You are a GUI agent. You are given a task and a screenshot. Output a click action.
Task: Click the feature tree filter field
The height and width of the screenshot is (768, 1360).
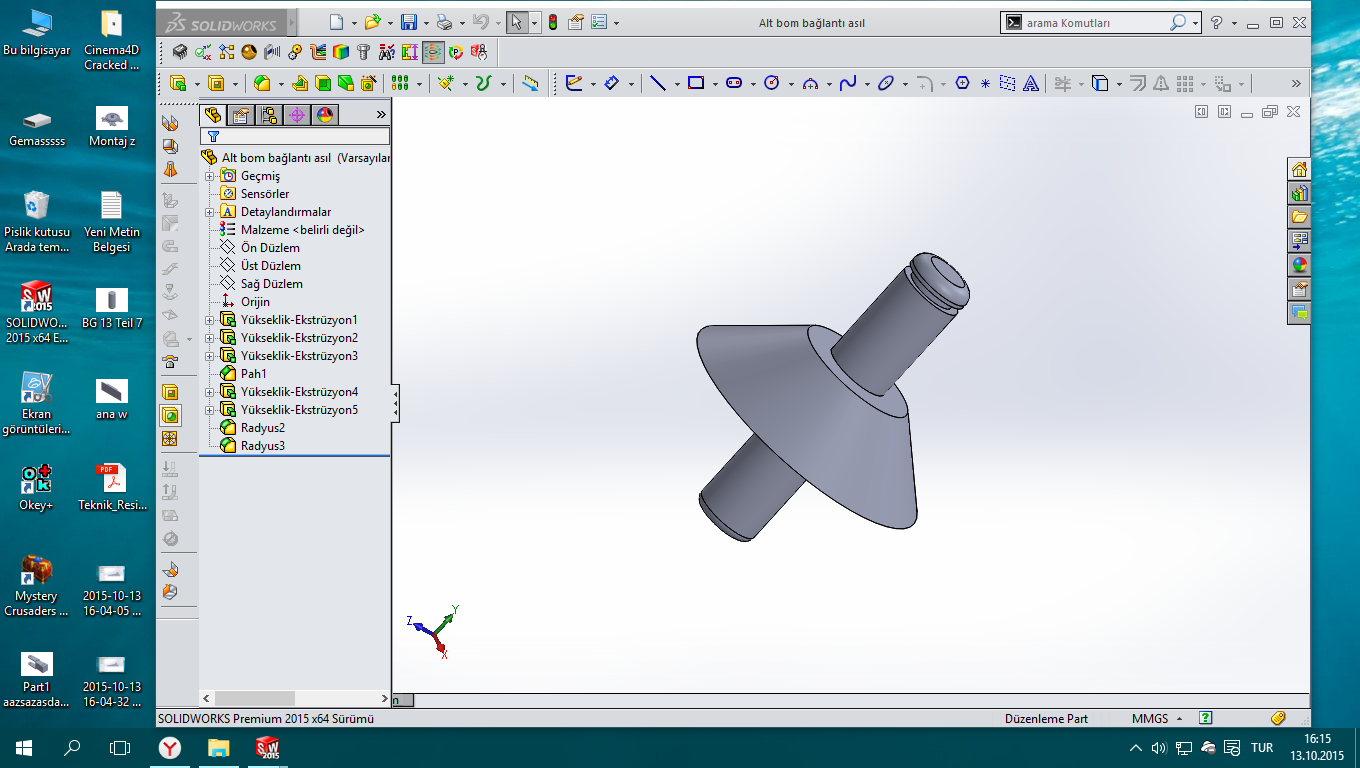295,136
